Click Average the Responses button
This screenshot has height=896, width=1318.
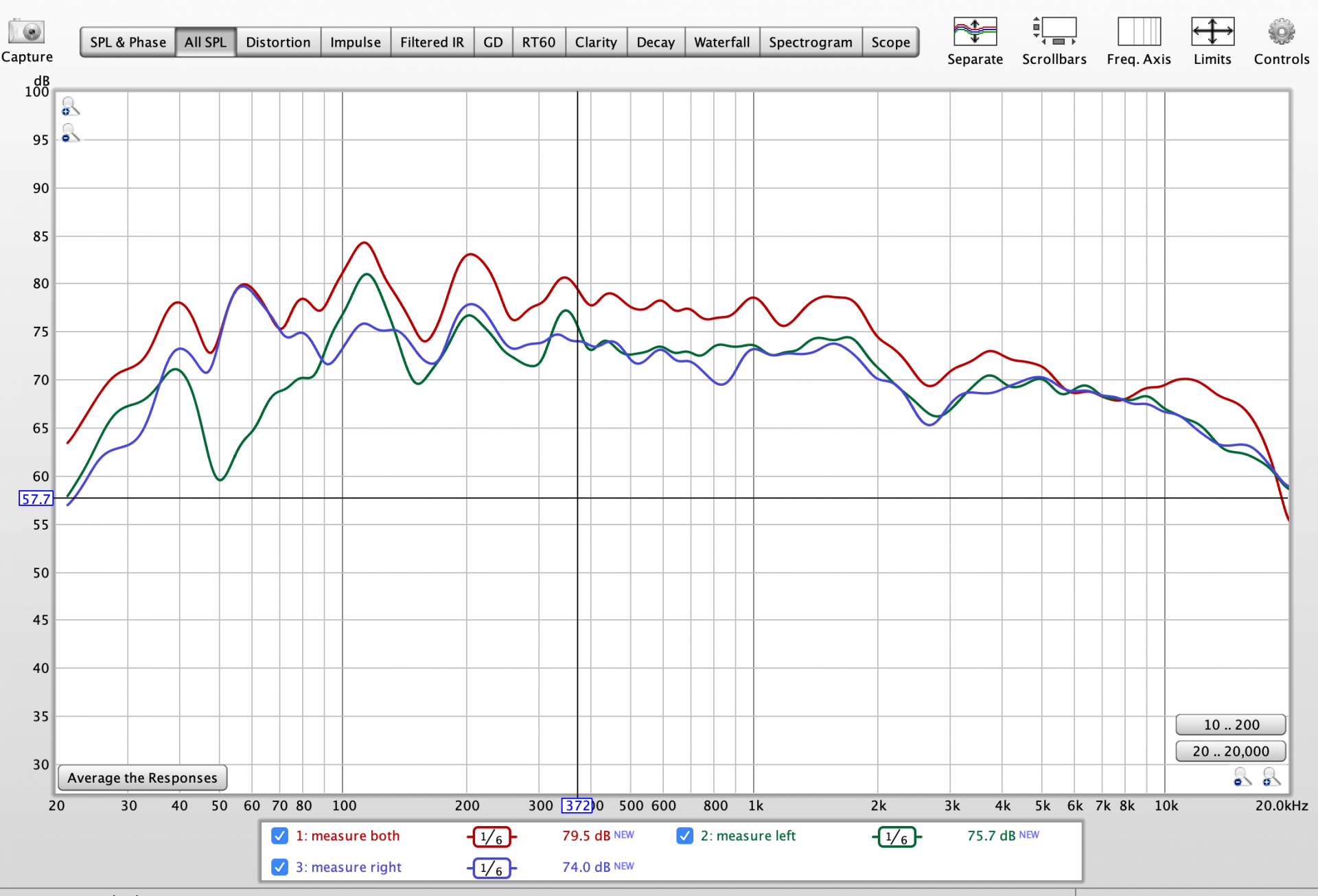[x=142, y=778]
